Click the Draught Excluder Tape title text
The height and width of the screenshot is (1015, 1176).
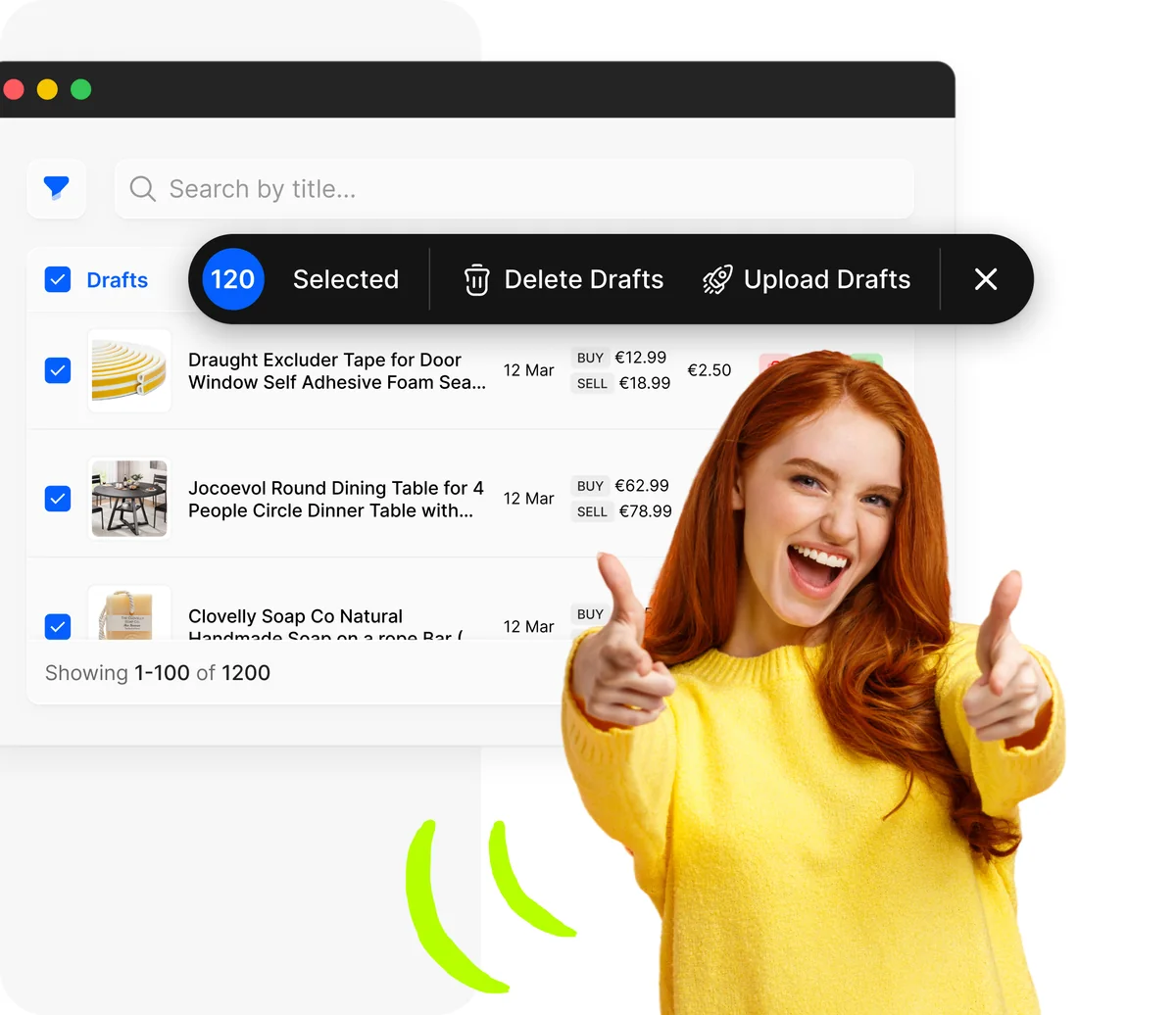click(337, 371)
